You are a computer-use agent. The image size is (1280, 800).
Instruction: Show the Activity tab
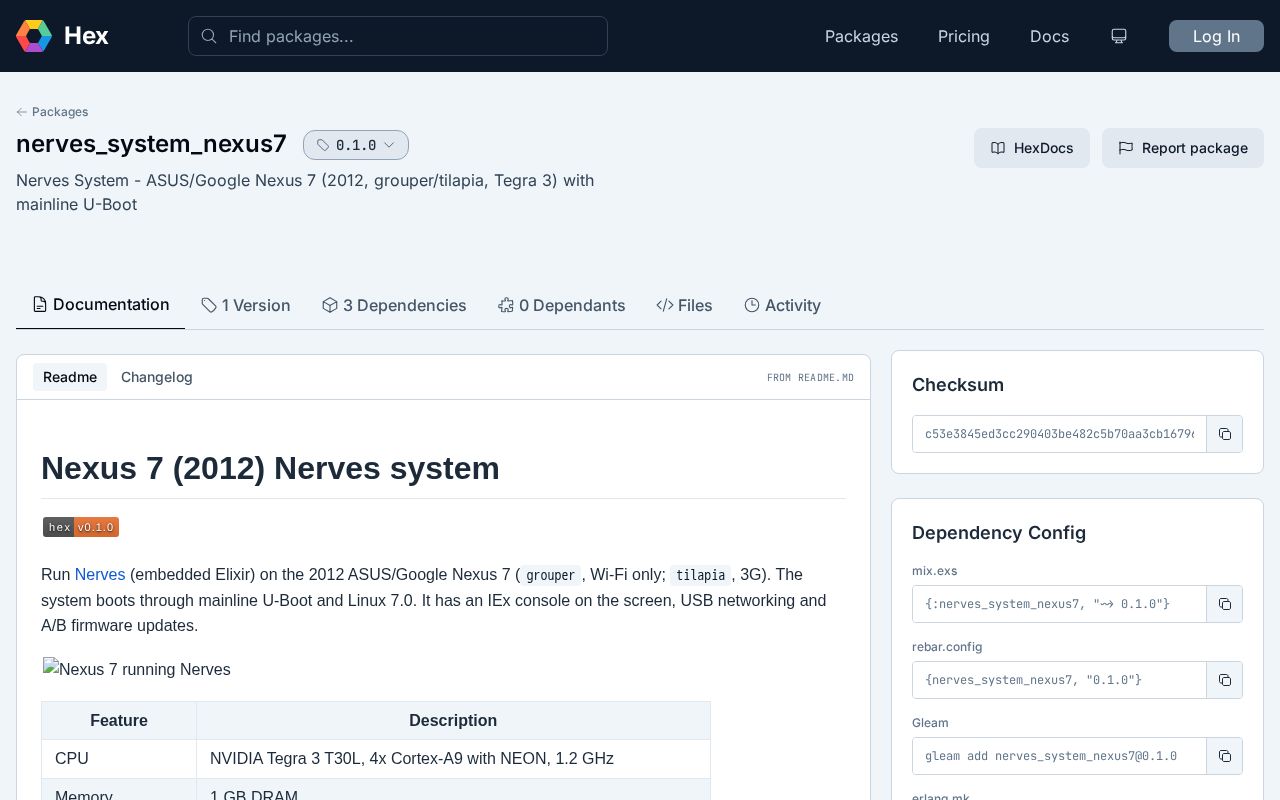783,305
